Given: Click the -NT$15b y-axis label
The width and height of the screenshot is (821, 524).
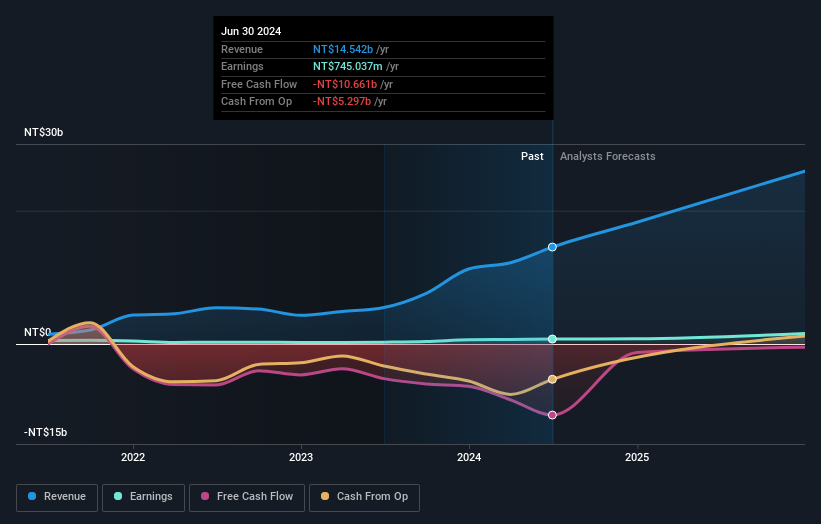Looking at the screenshot, I should 46,432.
